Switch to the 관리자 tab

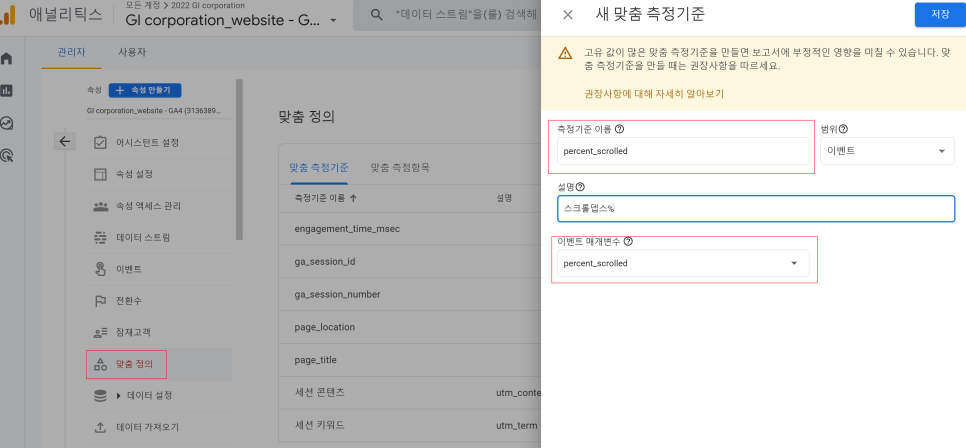point(71,52)
